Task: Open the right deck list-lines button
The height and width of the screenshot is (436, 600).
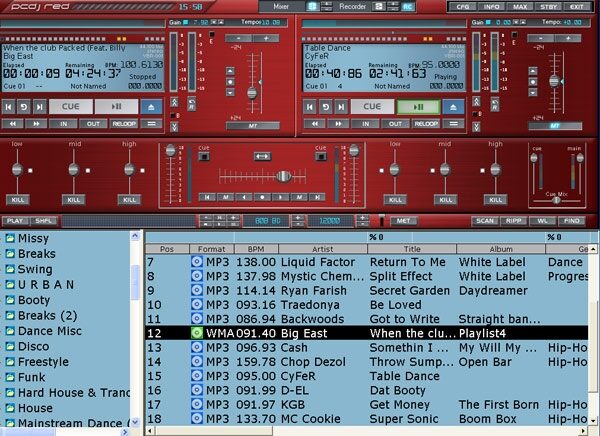Action: pyautogui.click(x=453, y=124)
